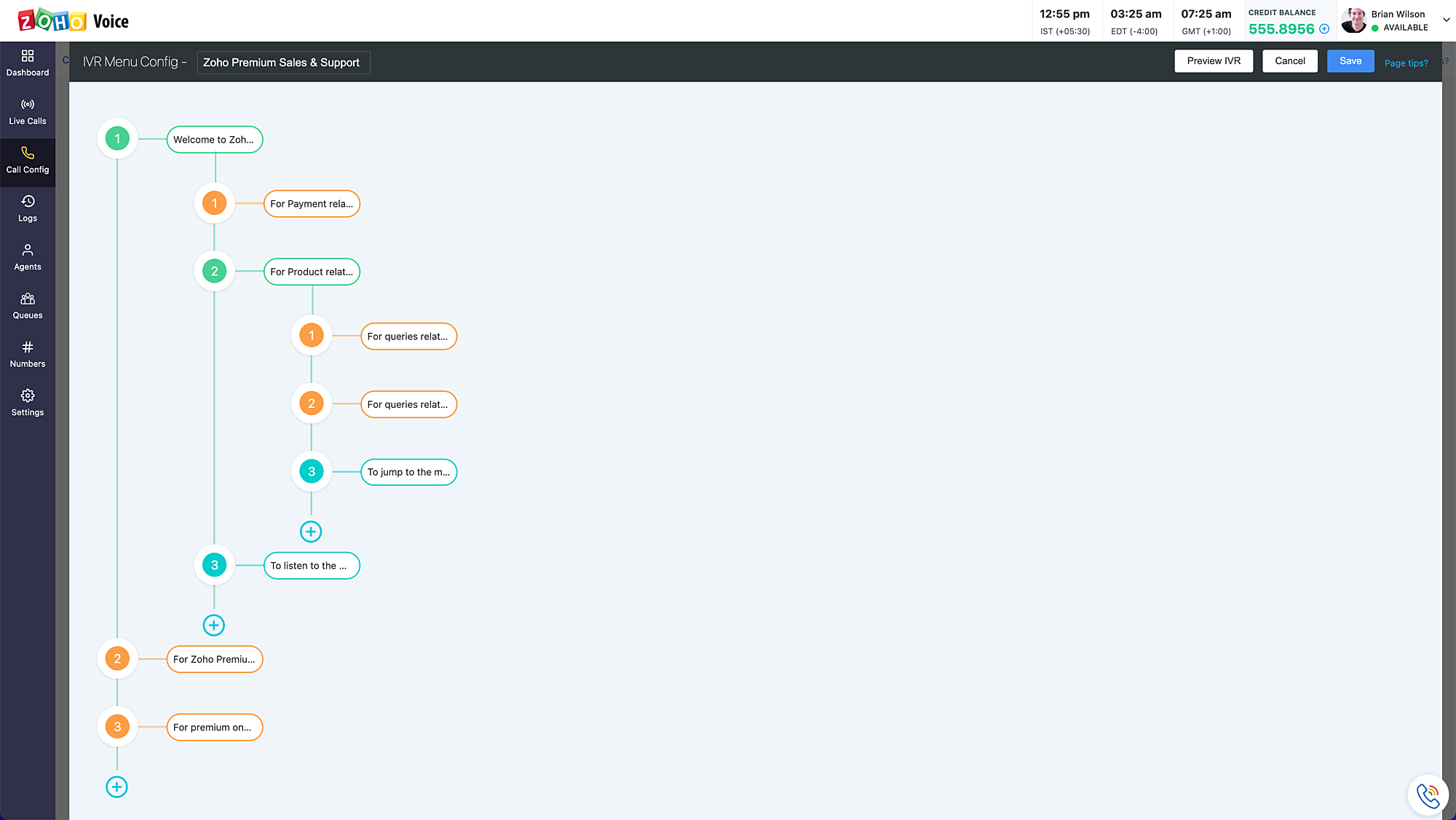Open the Dashboard sidebar icon
Viewport: 1456px width, 820px height.
(28, 63)
